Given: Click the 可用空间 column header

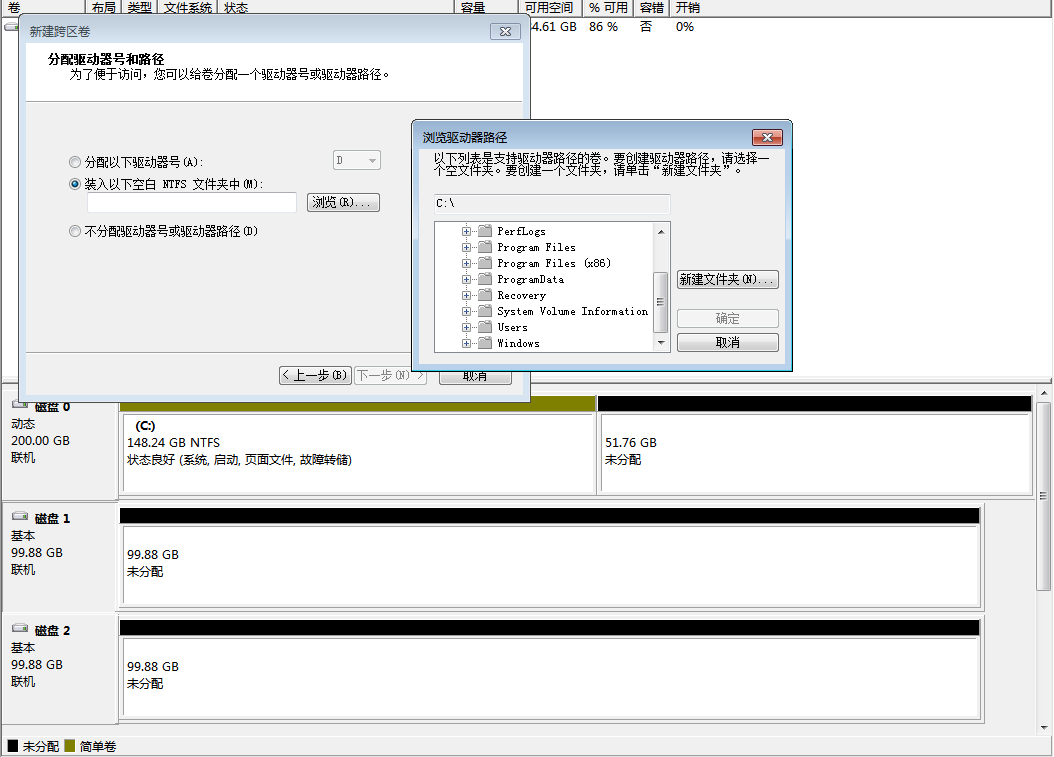Looking at the screenshot, I should (549, 7).
